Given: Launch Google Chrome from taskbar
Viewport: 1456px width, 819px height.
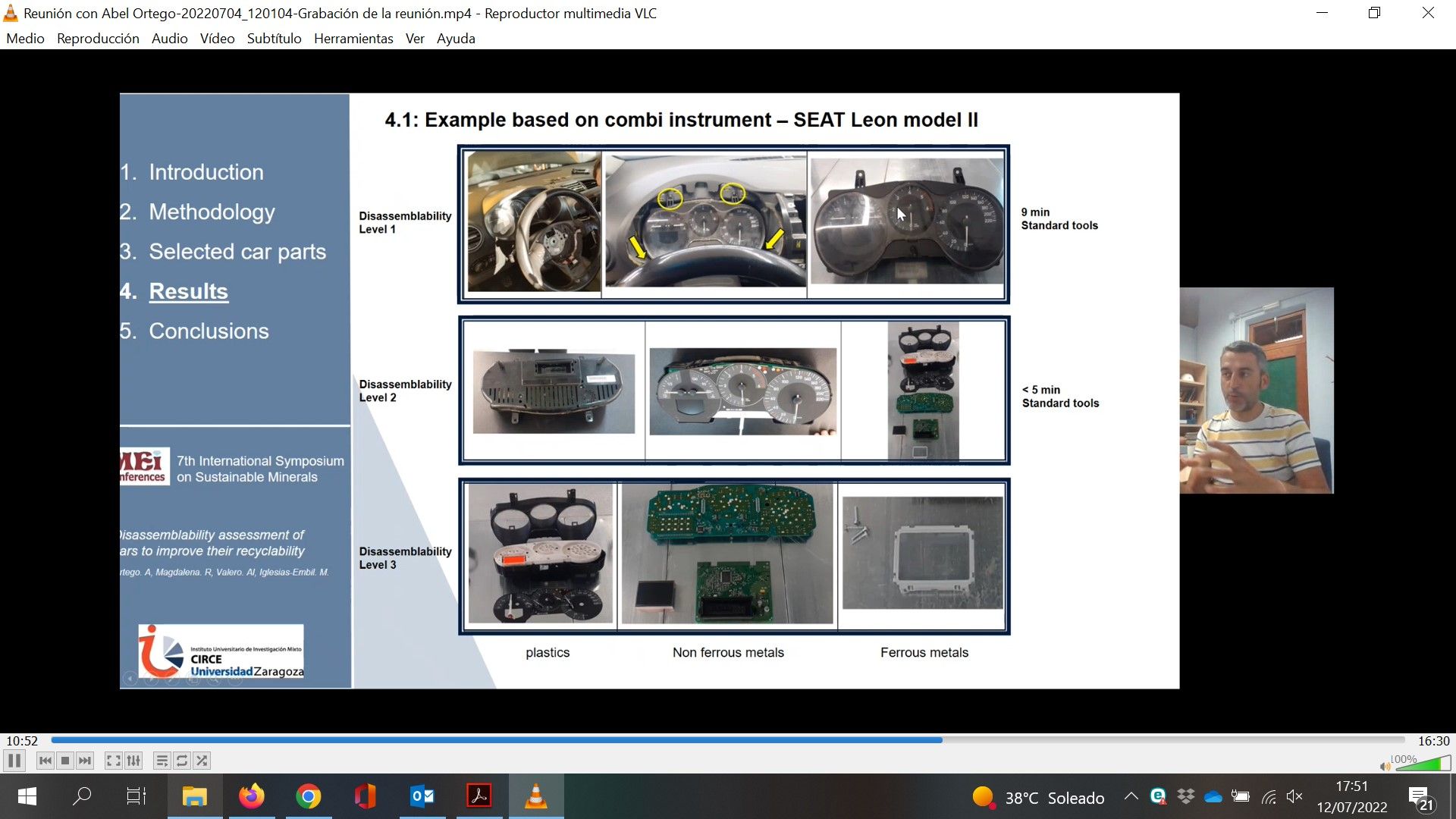Looking at the screenshot, I should click(309, 796).
